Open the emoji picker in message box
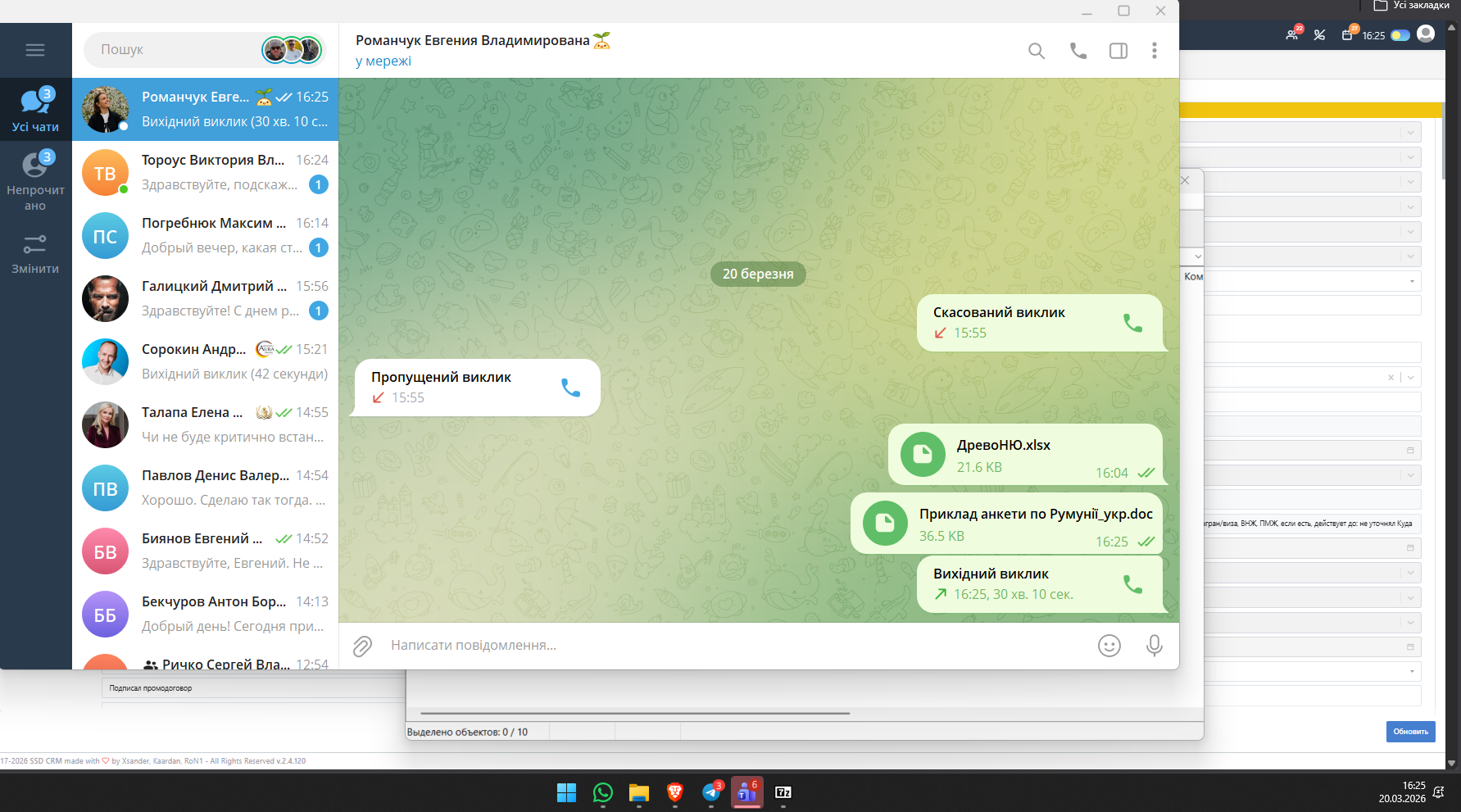Viewport: 1461px width, 812px height. 1109,646
